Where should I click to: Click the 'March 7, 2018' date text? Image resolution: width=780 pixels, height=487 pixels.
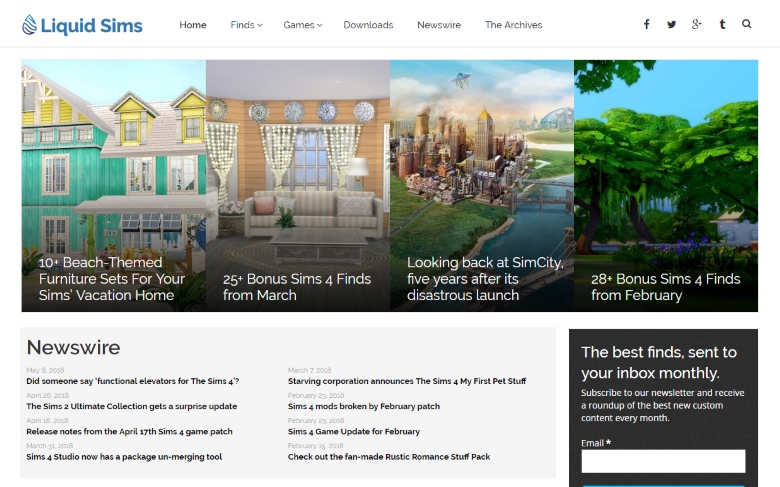pyautogui.click(x=309, y=370)
